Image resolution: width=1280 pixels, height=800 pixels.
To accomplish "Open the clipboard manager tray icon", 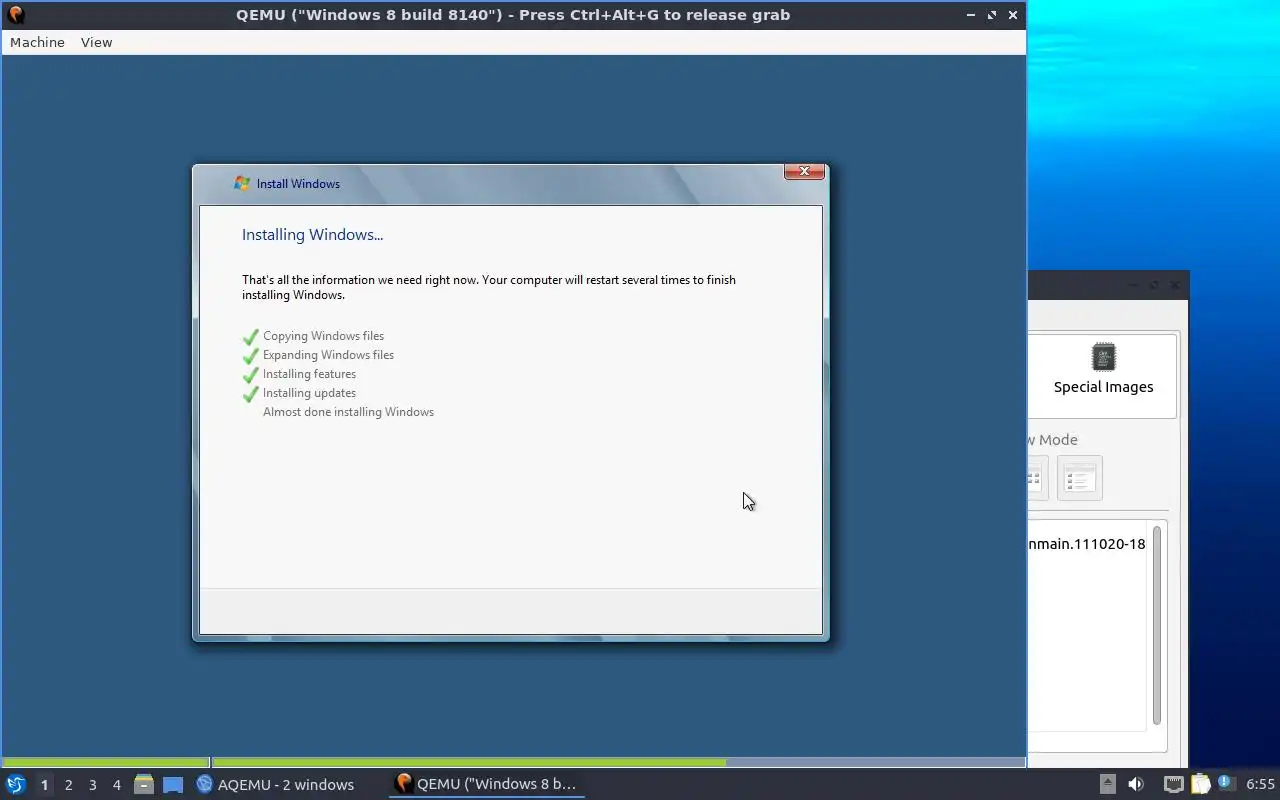I will click(x=1200, y=784).
